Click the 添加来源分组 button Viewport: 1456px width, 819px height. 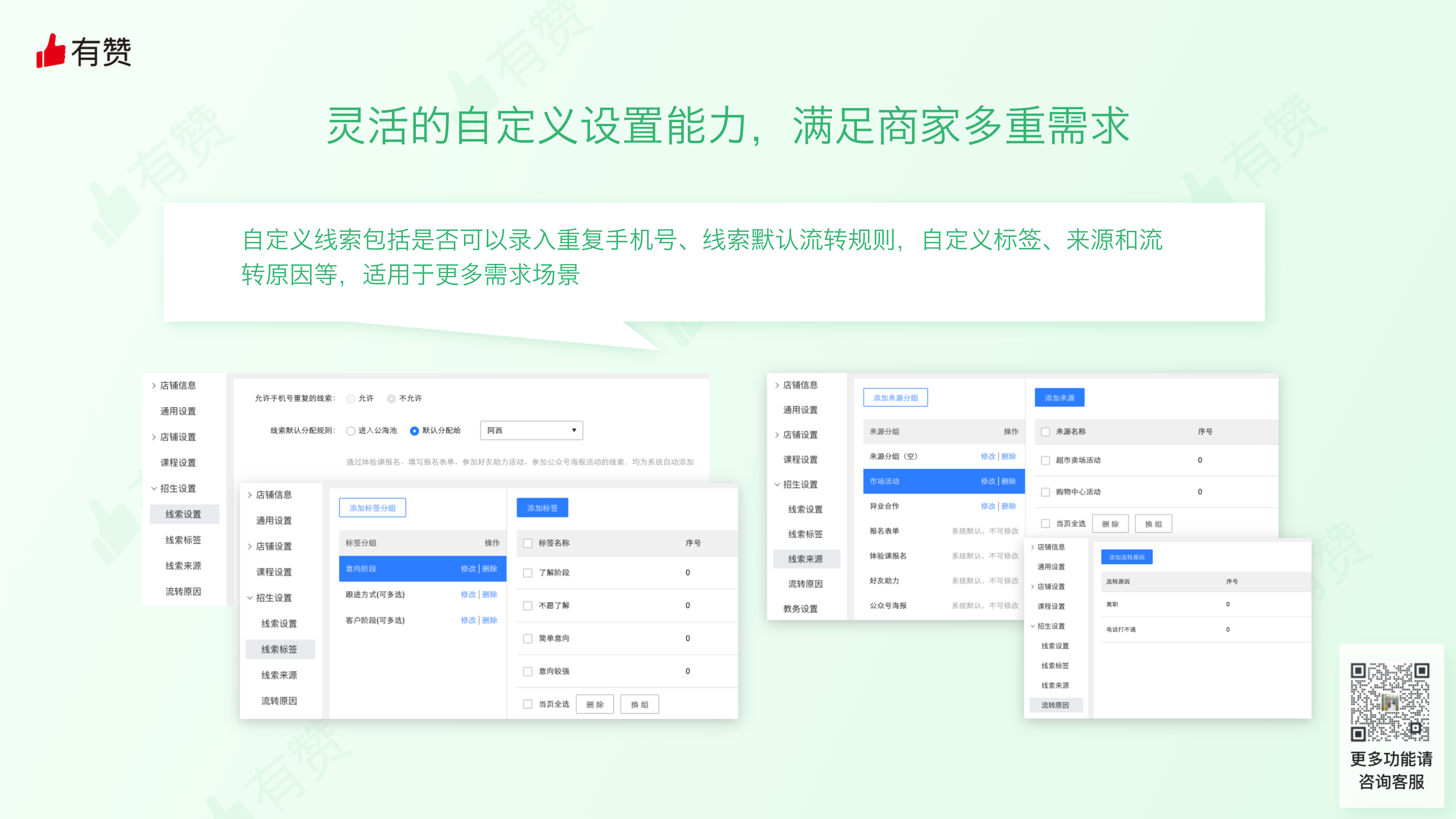coord(895,397)
